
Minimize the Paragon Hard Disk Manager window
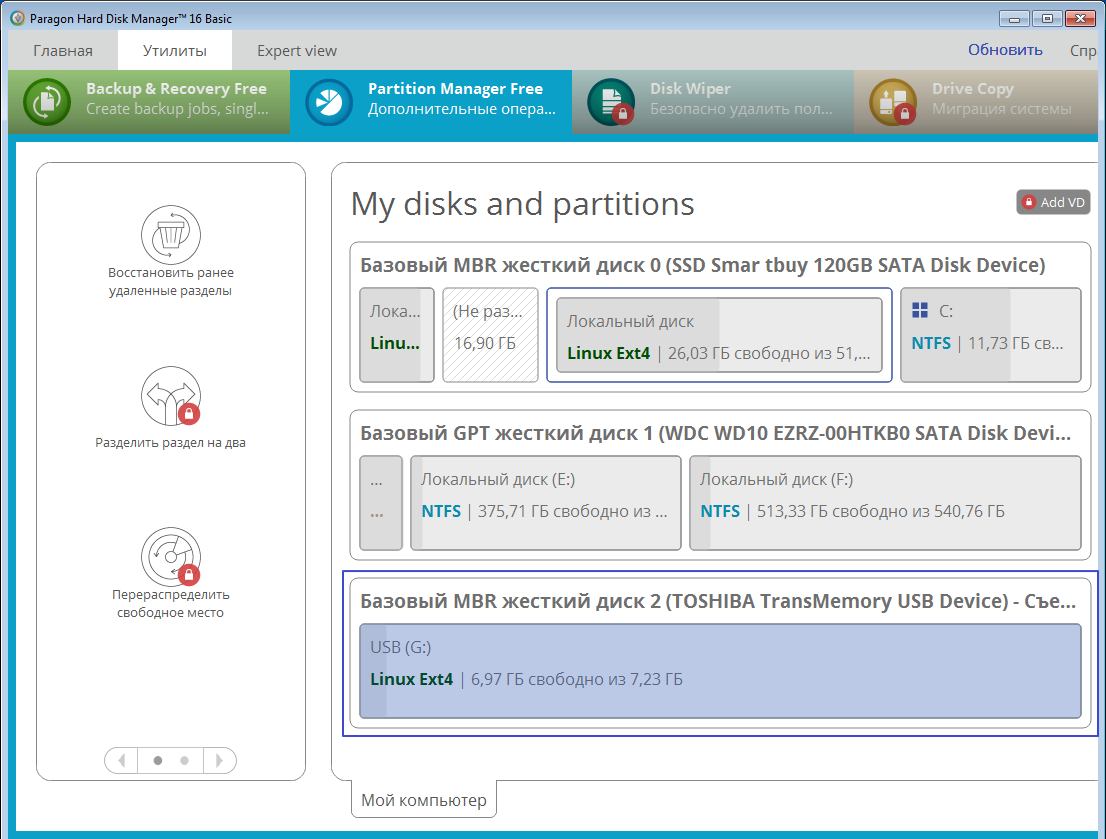tap(1014, 18)
